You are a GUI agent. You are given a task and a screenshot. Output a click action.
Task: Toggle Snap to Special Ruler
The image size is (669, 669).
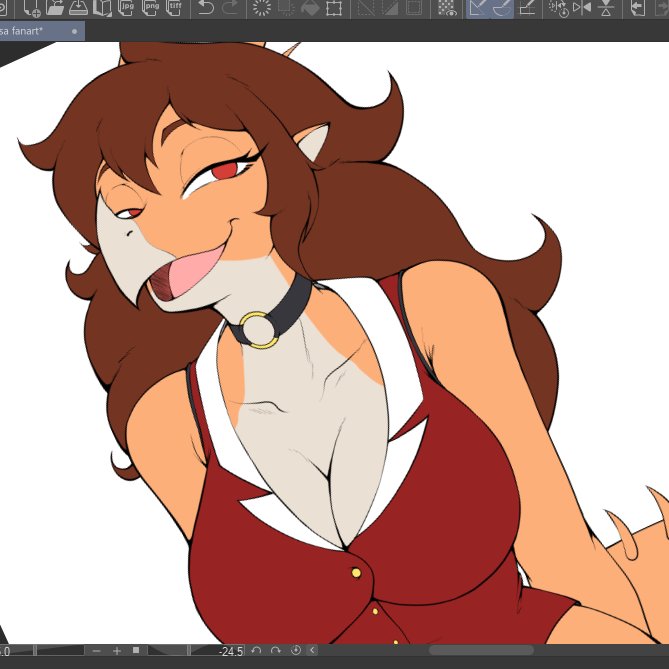[x=502, y=8]
